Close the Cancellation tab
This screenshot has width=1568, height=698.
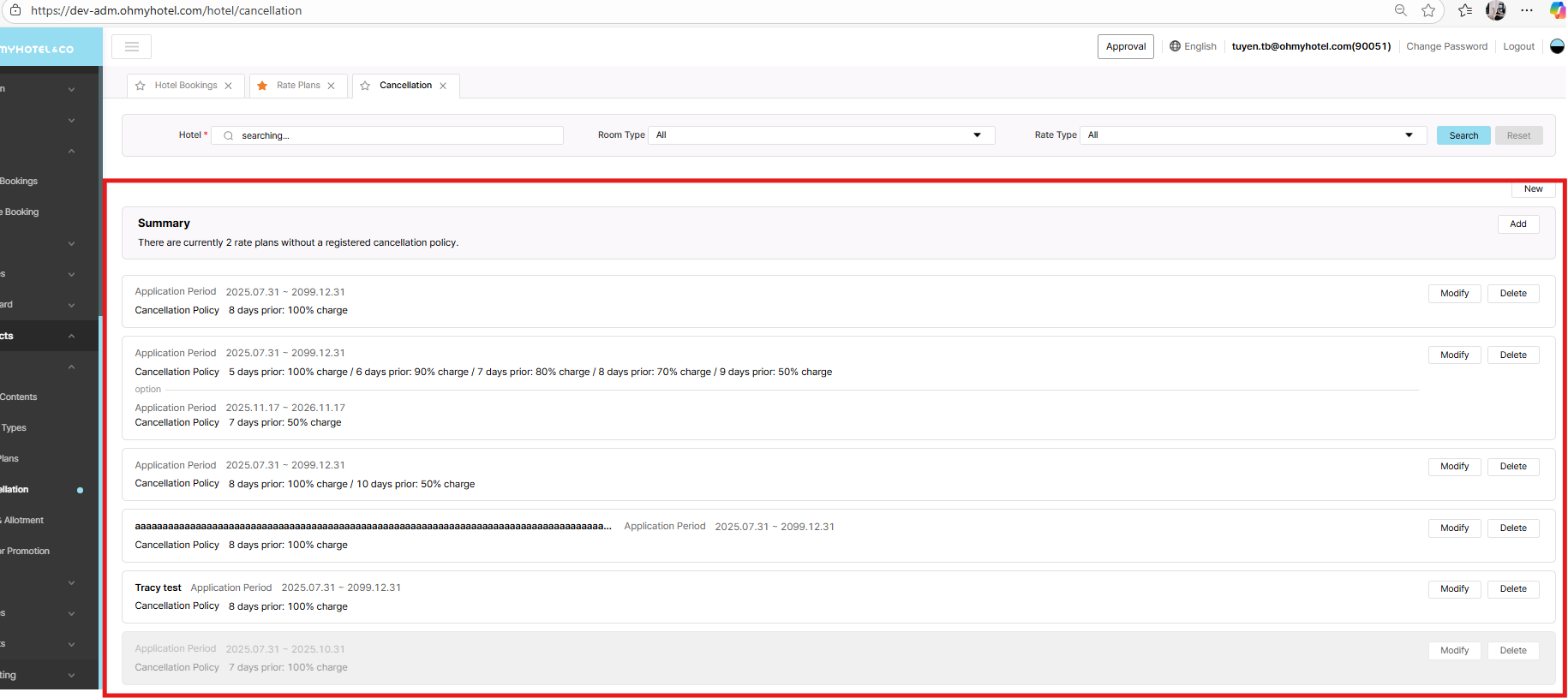[x=443, y=86]
